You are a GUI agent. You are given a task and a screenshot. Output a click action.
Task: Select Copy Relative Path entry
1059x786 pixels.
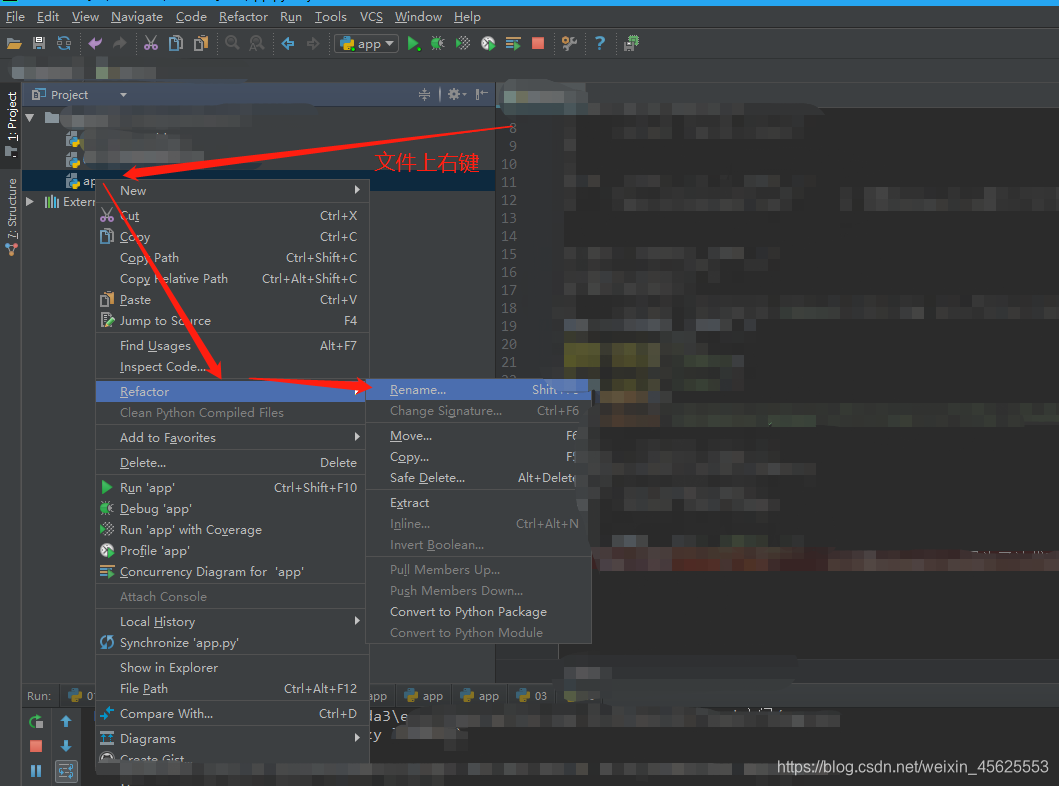(x=232, y=278)
